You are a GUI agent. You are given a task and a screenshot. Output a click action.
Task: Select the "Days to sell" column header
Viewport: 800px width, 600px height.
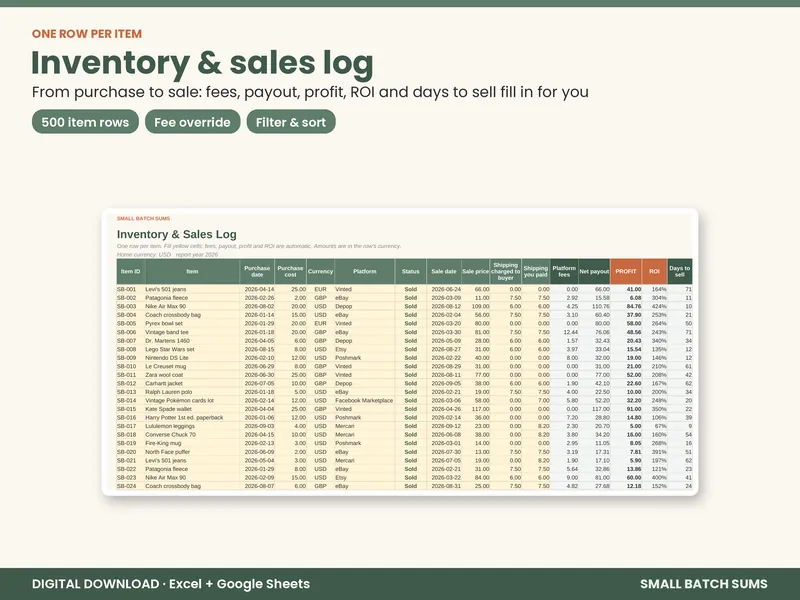coord(680,271)
